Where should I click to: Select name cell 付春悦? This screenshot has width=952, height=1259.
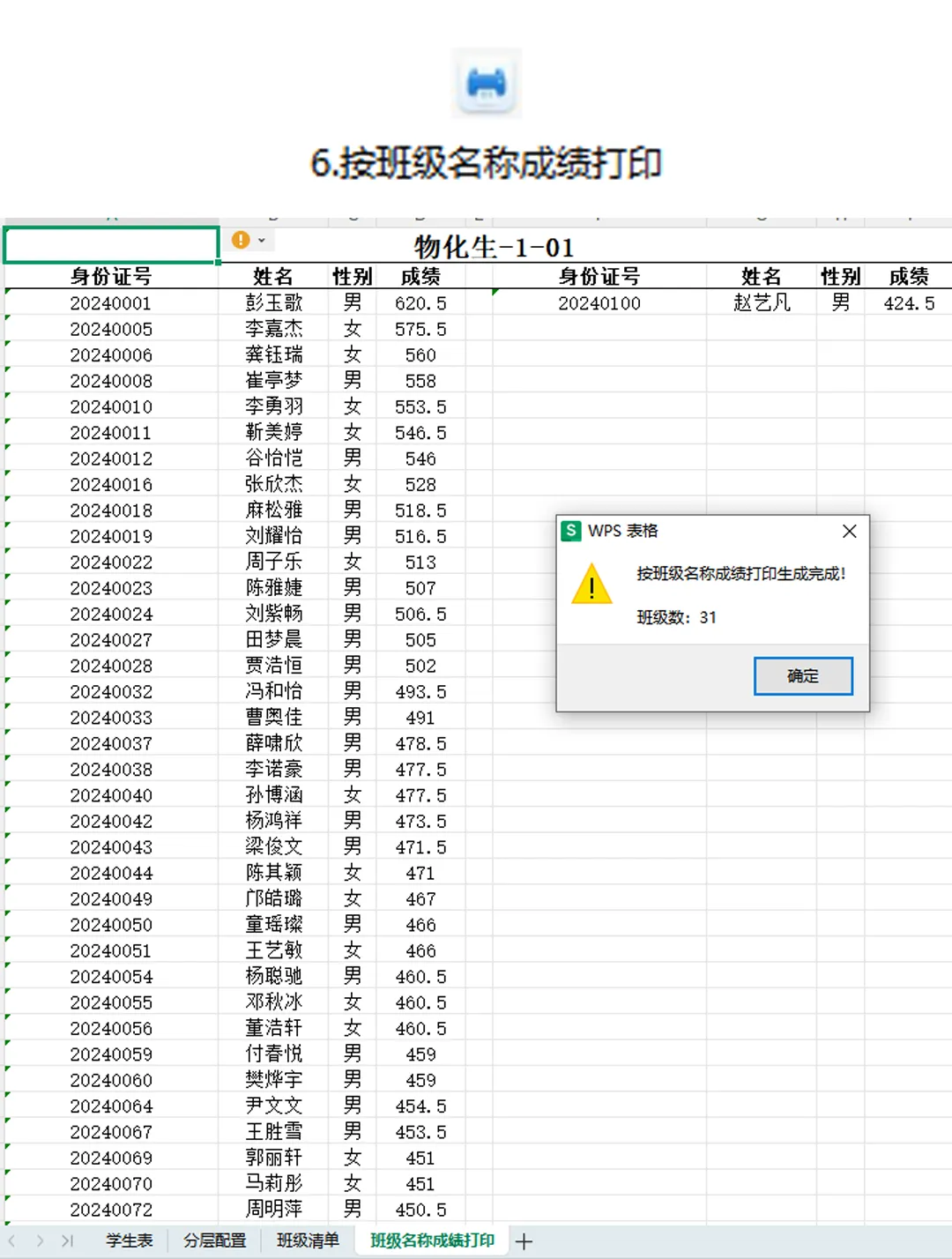[273, 1054]
